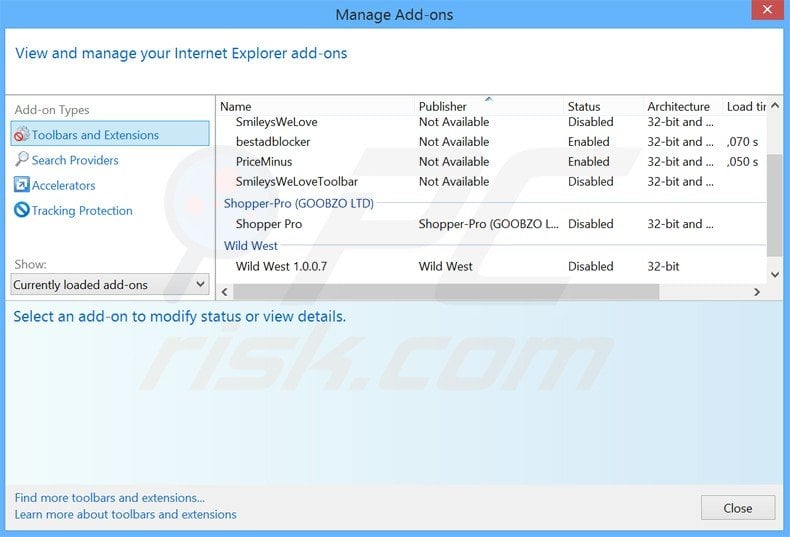
Task: Open Find more toolbars and extensions link
Action: (x=110, y=498)
